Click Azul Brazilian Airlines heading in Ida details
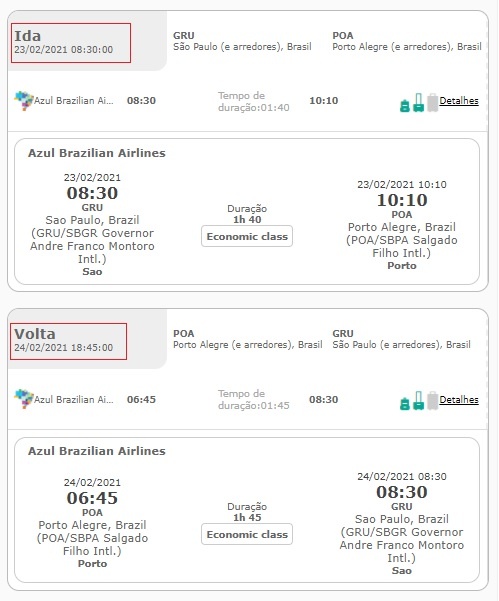Image resolution: width=499 pixels, height=601 pixels. click(x=97, y=153)
